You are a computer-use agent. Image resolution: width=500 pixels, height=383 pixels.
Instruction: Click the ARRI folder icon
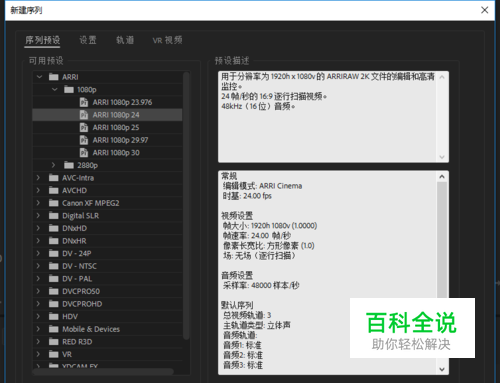click(53, 77)
